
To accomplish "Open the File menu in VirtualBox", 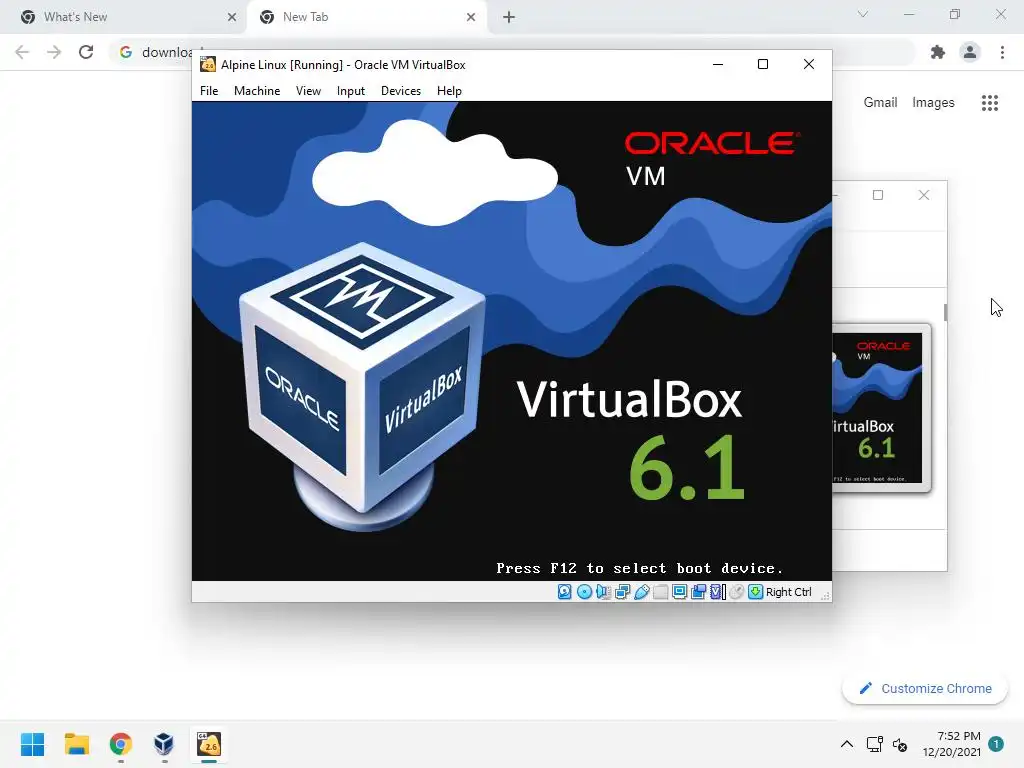I will click(x=209, y=91).
